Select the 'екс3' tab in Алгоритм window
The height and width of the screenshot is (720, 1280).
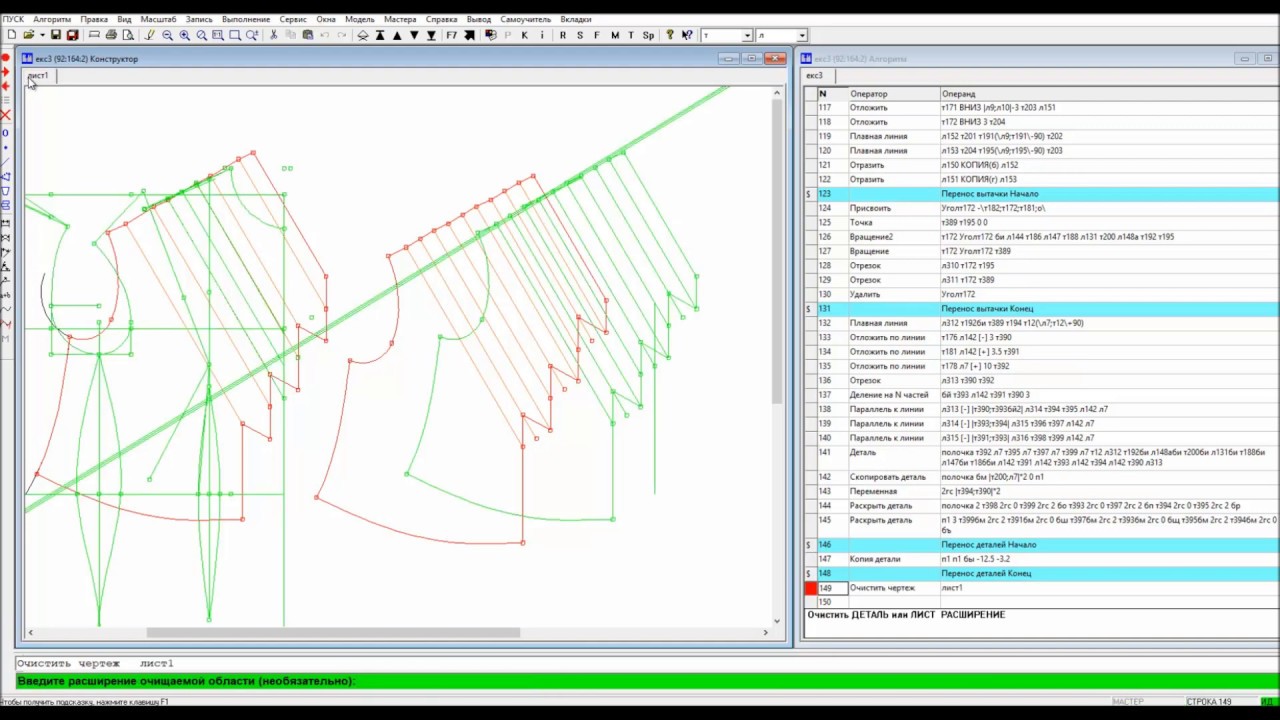point(815,76)
